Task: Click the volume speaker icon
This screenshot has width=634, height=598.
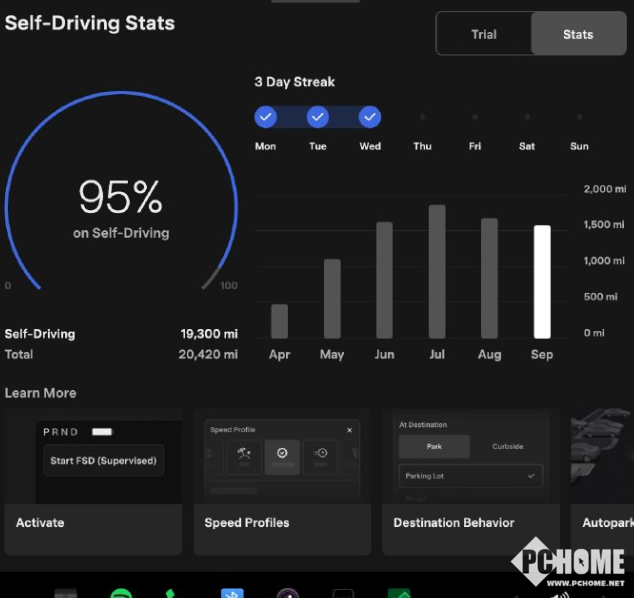Action: tap(562, 593)
